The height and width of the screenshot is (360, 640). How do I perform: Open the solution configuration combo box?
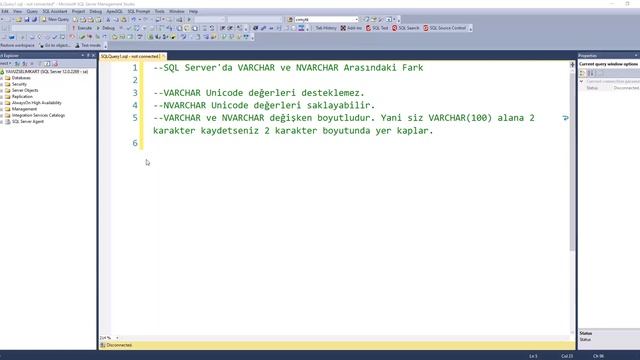[x=209, y=20]
